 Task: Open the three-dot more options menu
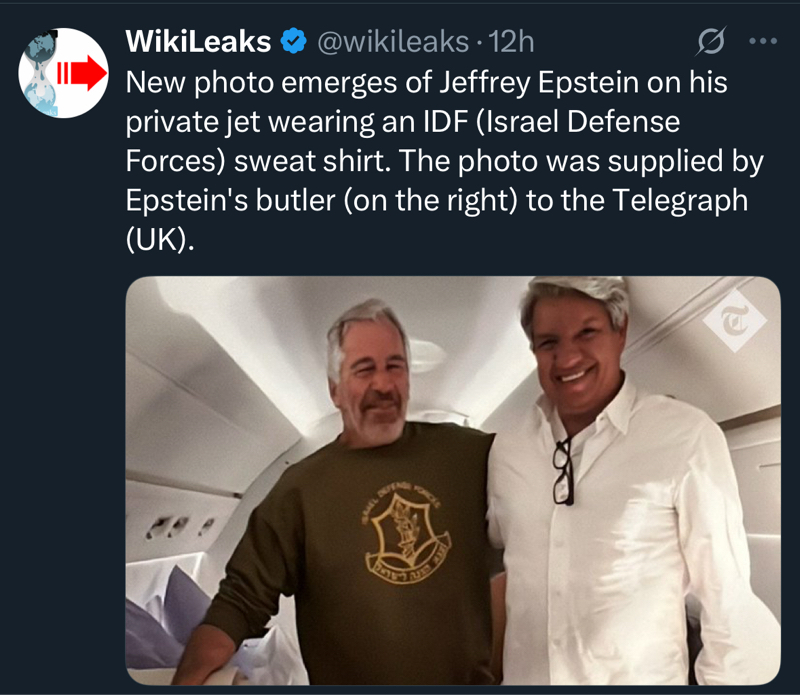pos(762,42)
